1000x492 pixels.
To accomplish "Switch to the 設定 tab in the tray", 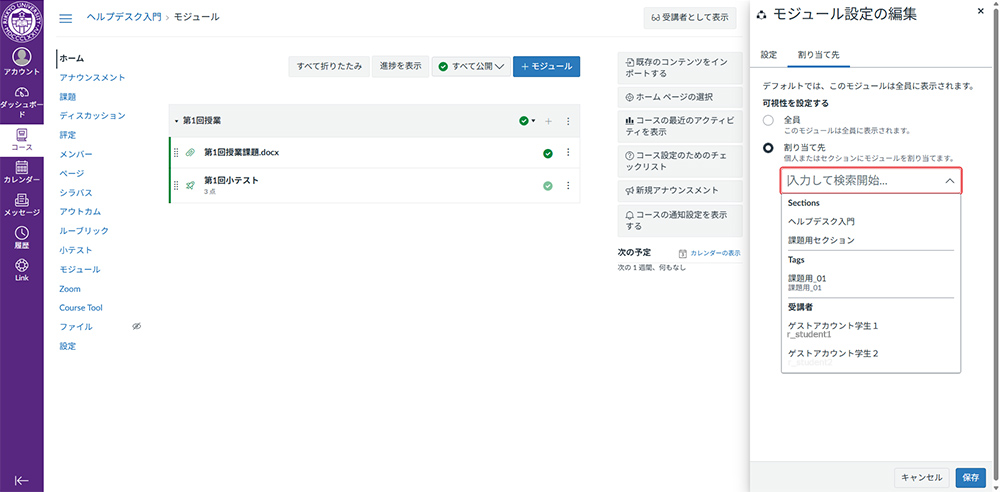I will coord(768,54).
